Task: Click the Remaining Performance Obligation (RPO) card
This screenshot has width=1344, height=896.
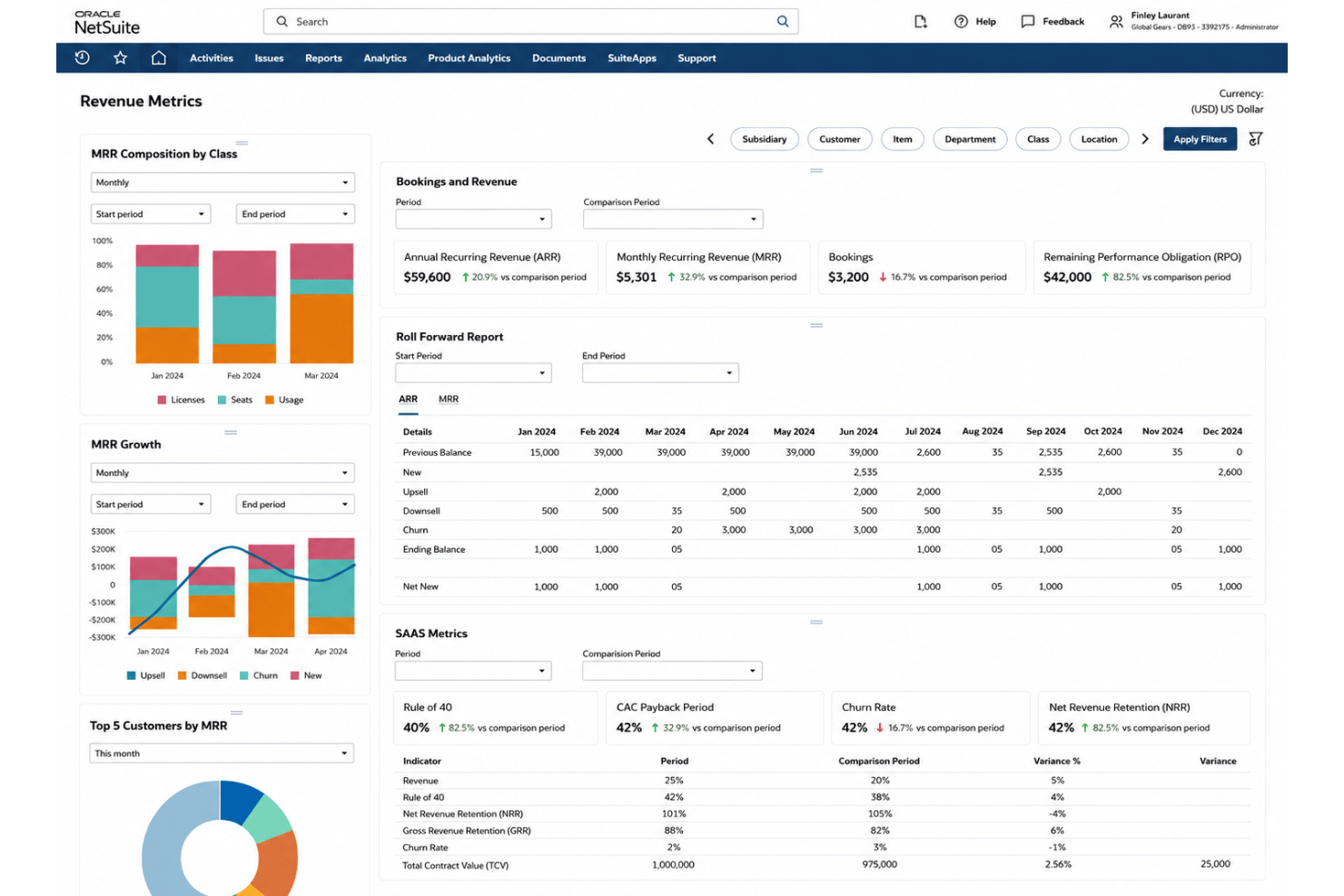Action: coord(1142,268)
